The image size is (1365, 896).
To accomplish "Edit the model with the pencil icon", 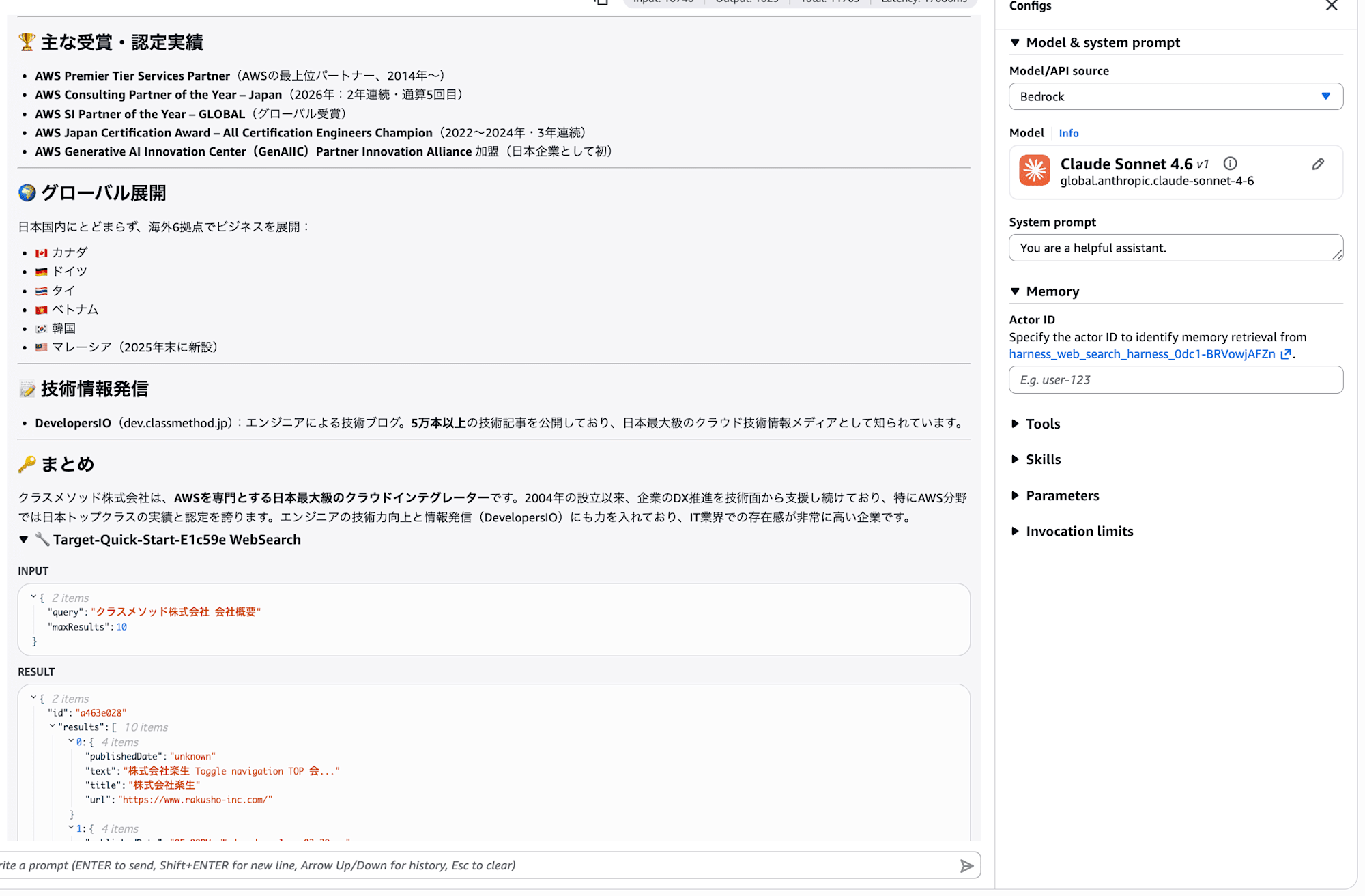I will tap(1318, 164).
